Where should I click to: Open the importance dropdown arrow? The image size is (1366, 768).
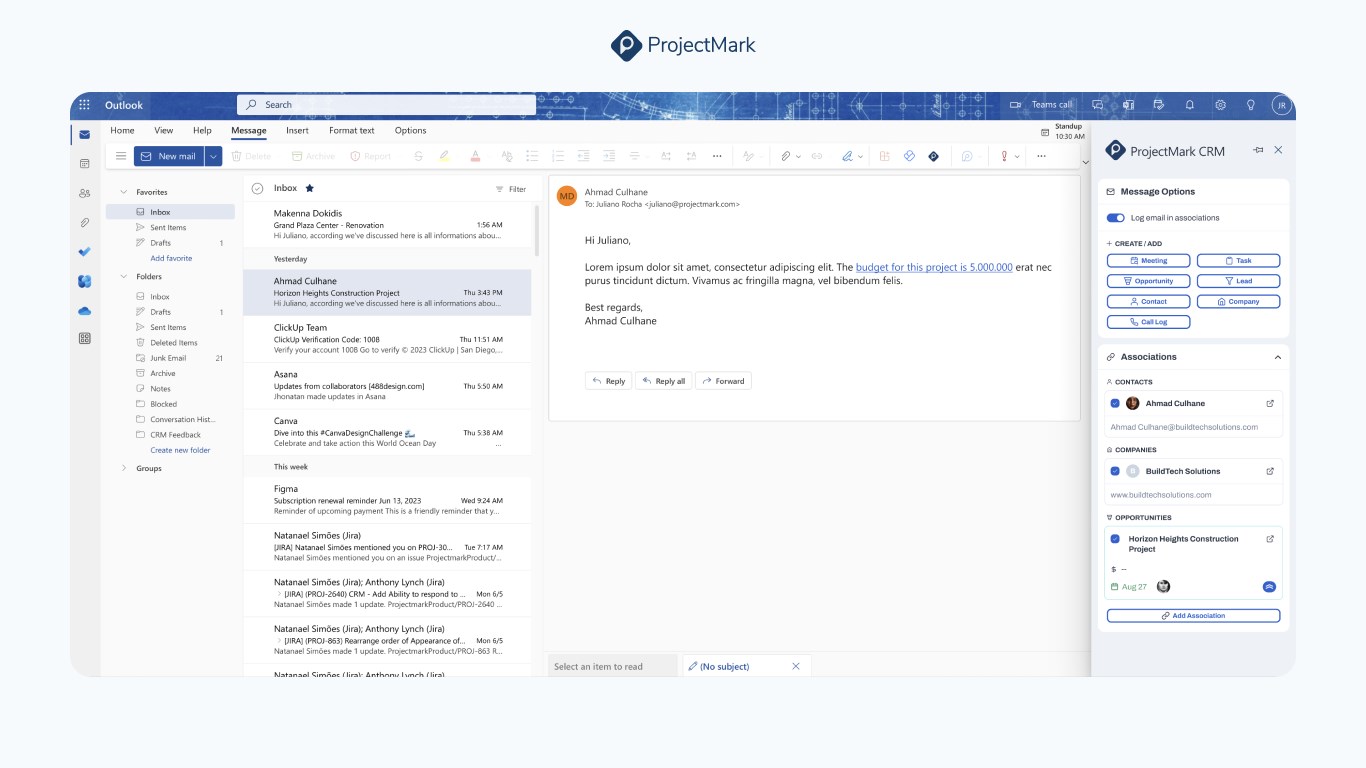pos(1017,157)
